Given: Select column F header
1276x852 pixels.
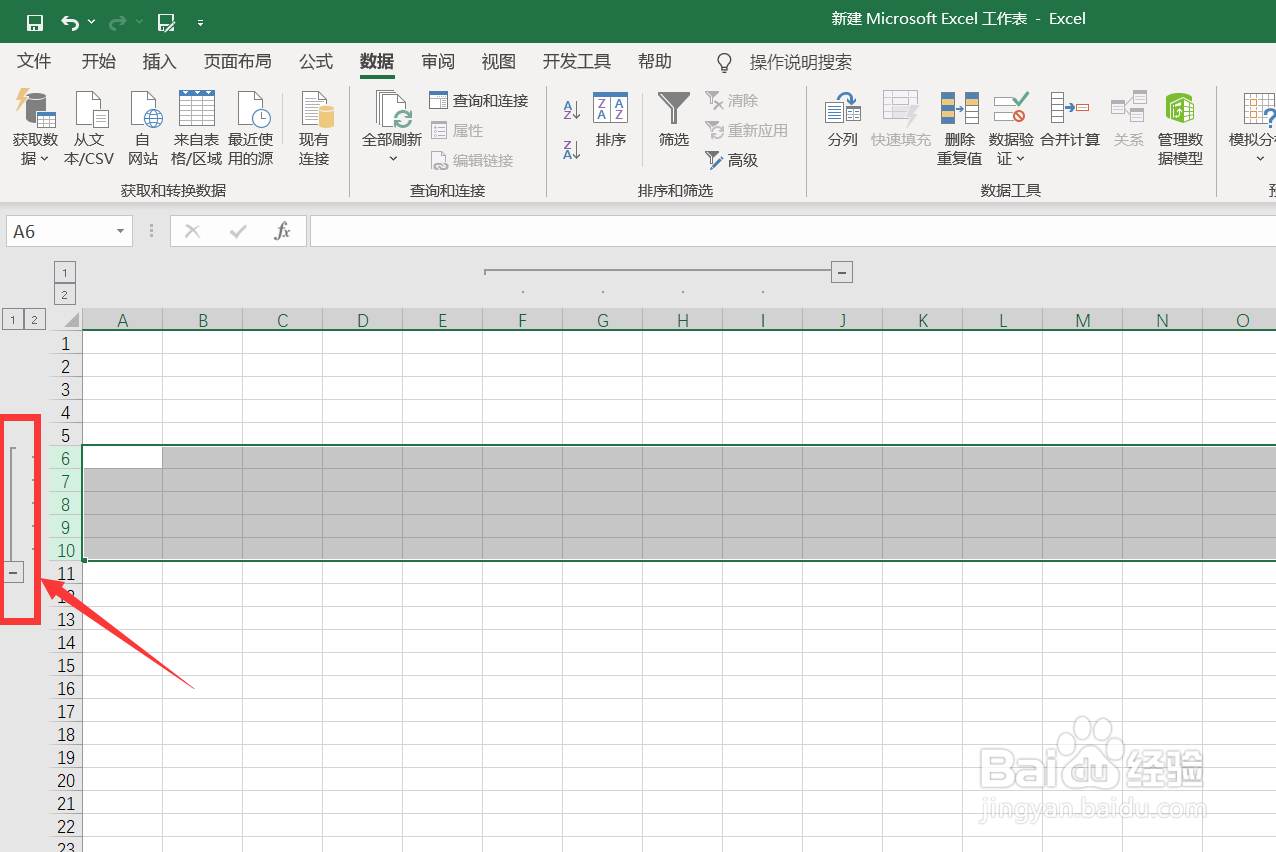Looking at the screenshot, I should click(522, 320).
